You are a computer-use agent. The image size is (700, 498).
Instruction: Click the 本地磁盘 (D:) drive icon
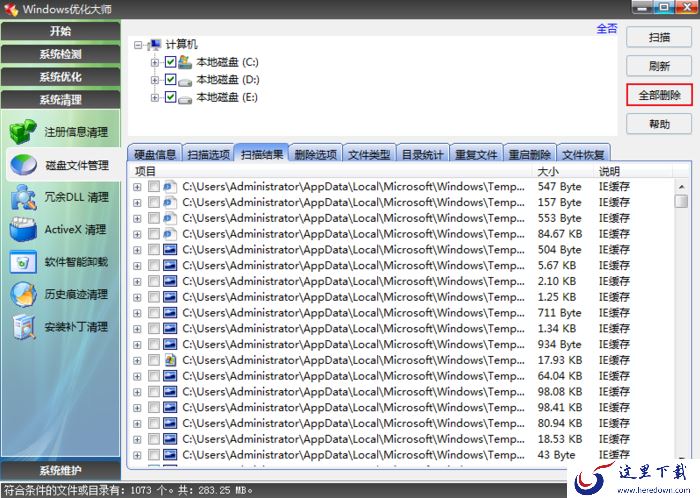[185, 81]
